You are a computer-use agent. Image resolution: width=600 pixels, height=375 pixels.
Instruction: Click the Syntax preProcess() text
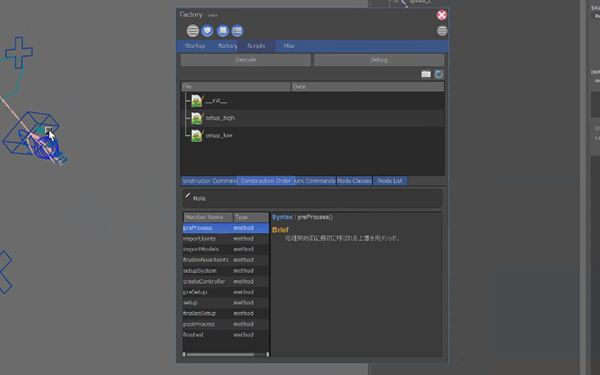(x=302, y=217)
